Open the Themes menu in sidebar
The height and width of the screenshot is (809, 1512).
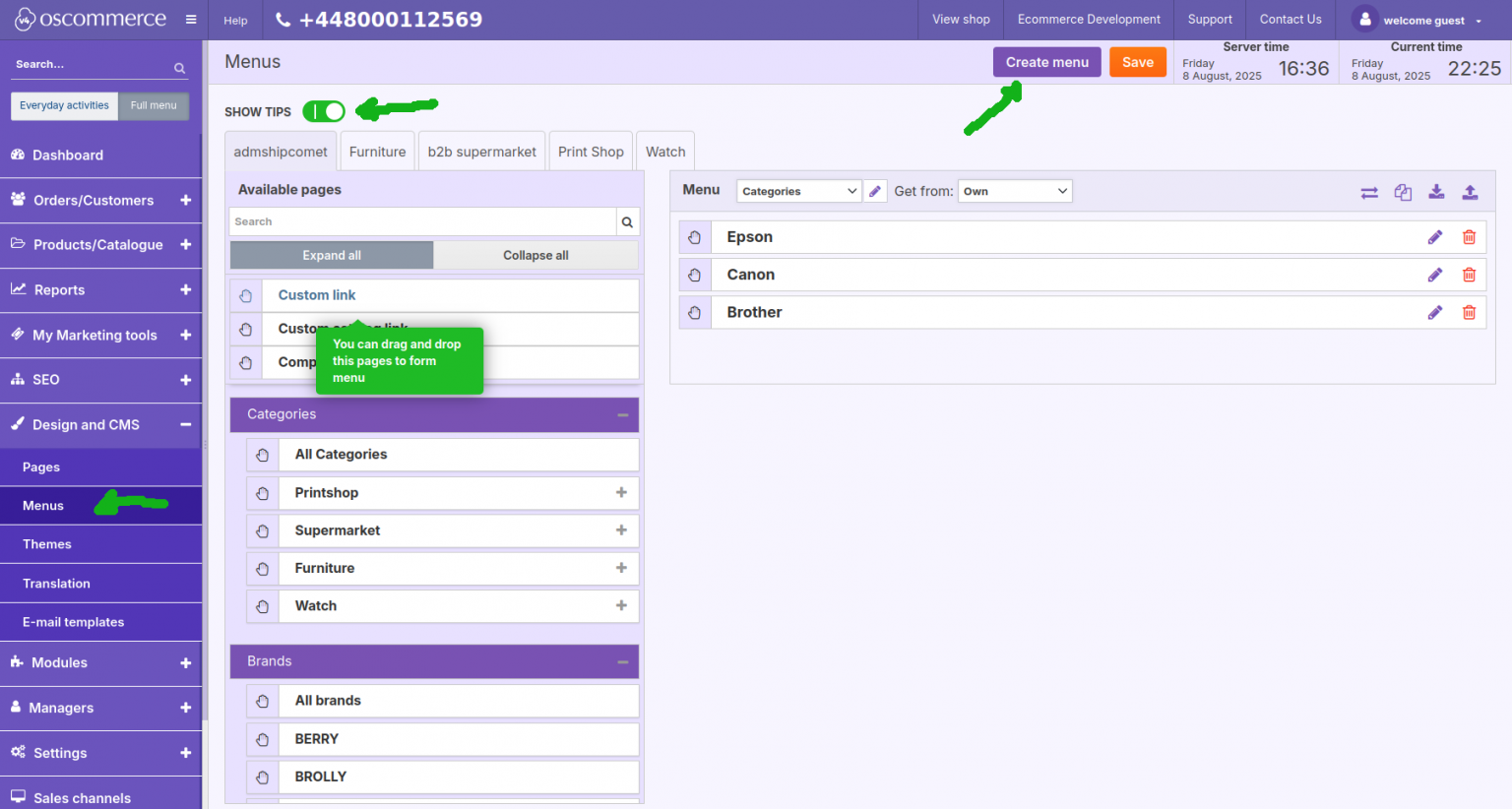point(46,543)
